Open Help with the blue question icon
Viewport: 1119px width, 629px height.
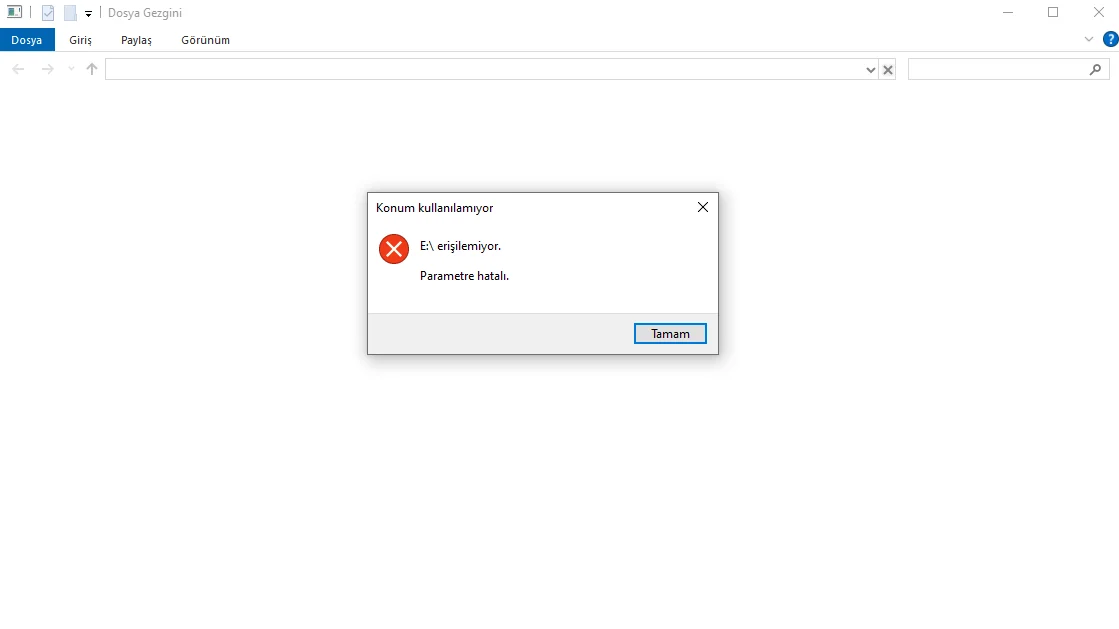[1110, 39]
